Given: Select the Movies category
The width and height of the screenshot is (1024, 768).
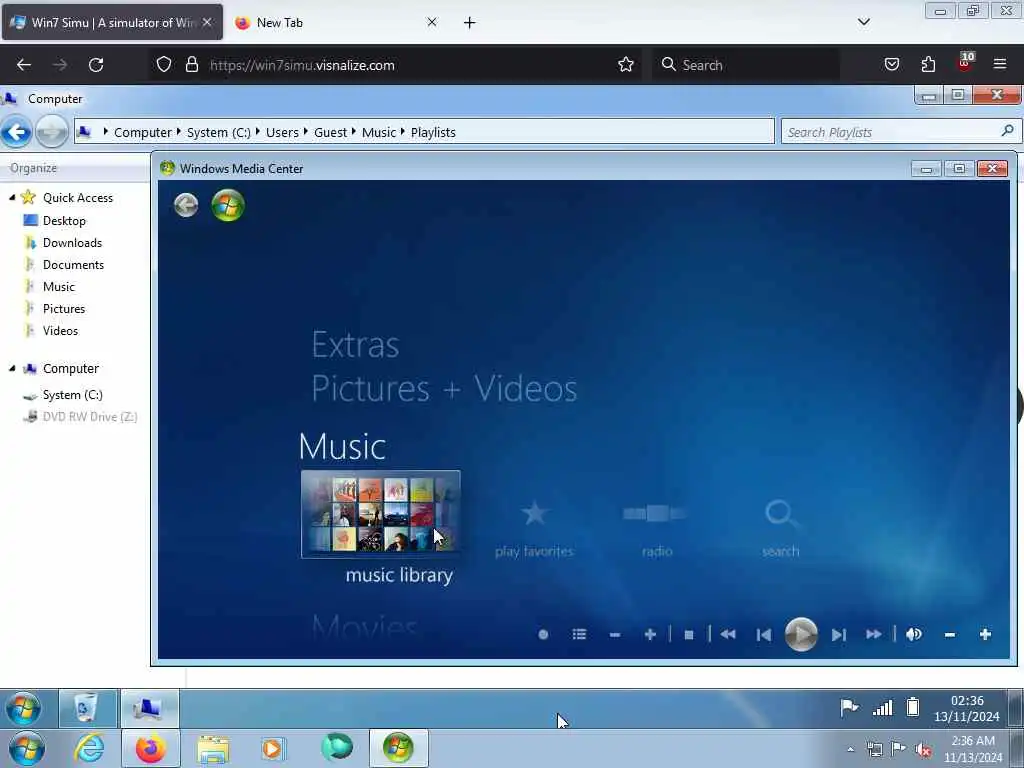Looking at the screenshot, I should (x=364, y=627).
